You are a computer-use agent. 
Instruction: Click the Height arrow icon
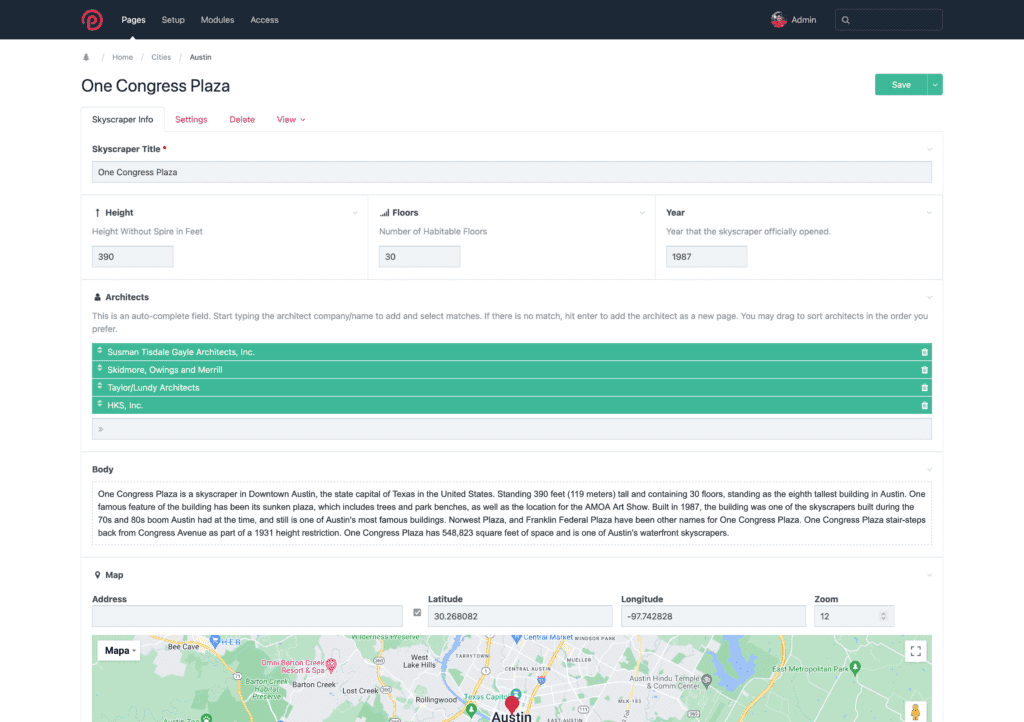[97, 213]
